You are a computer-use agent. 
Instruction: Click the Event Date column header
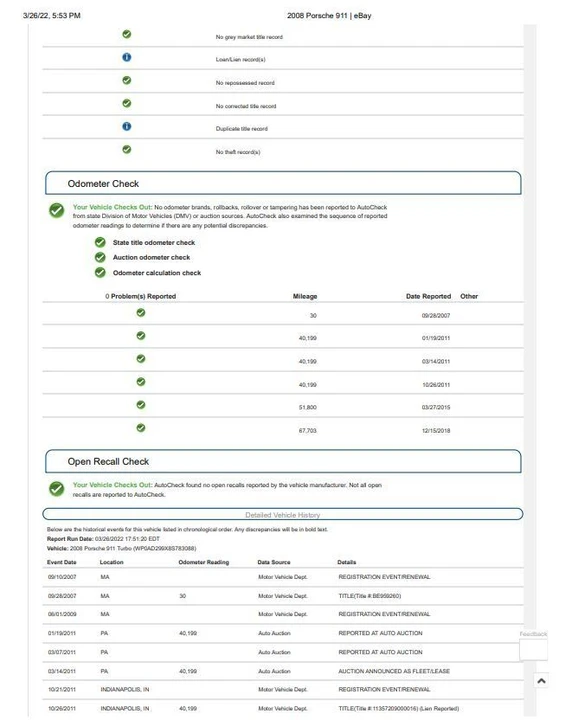point(62,562)
